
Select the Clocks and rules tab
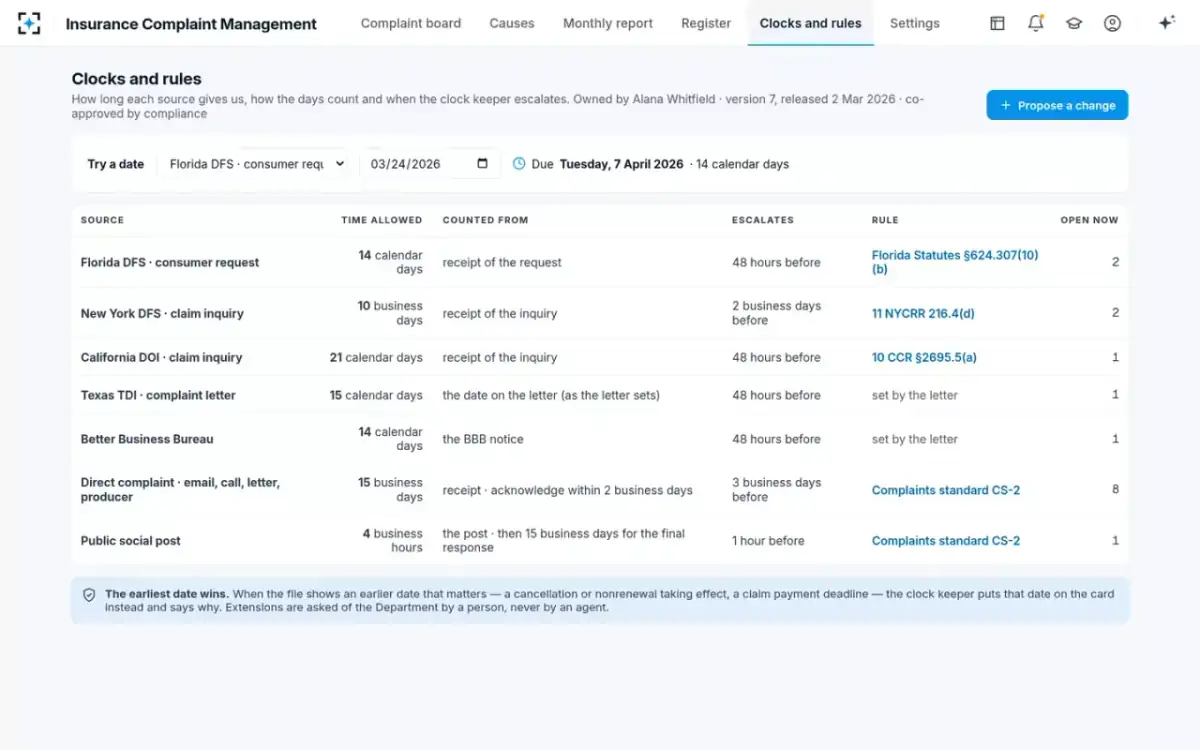[x=811, y=23]
